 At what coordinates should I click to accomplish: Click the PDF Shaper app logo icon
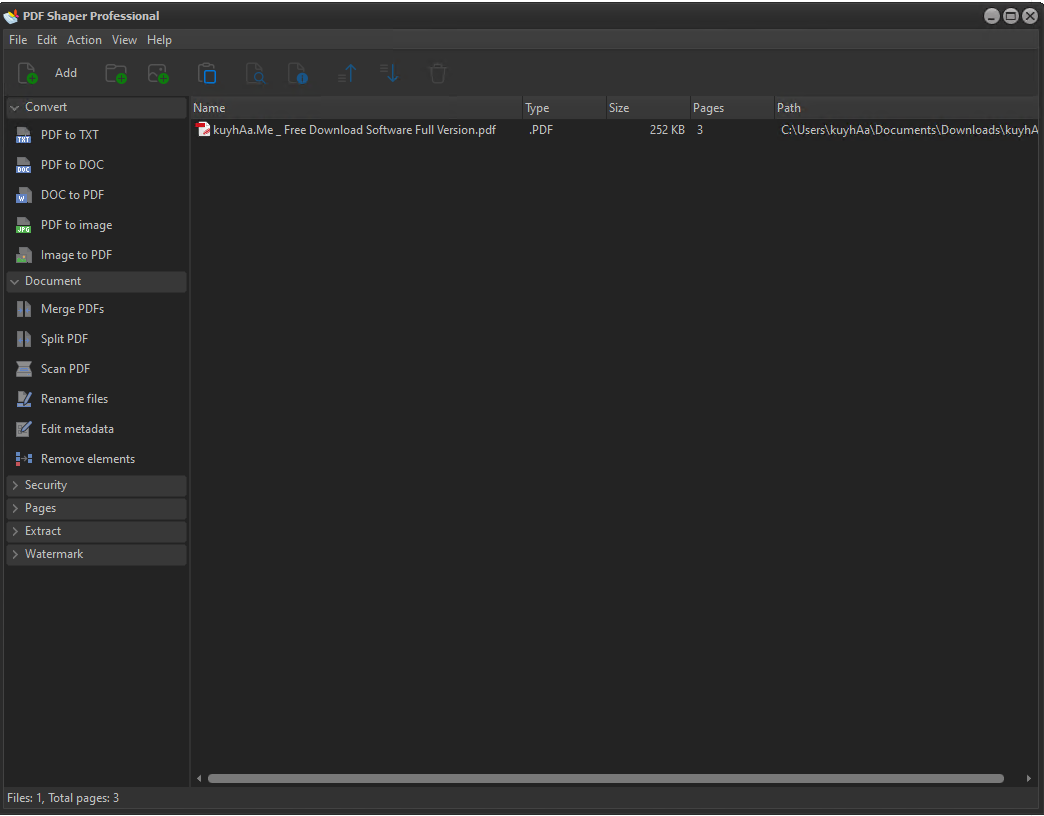[11, 16]
